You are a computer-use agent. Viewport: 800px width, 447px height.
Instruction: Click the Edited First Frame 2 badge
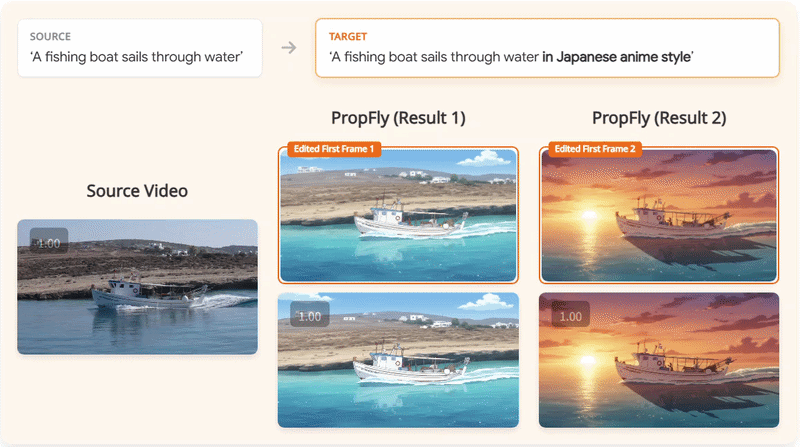coord(595,149)
